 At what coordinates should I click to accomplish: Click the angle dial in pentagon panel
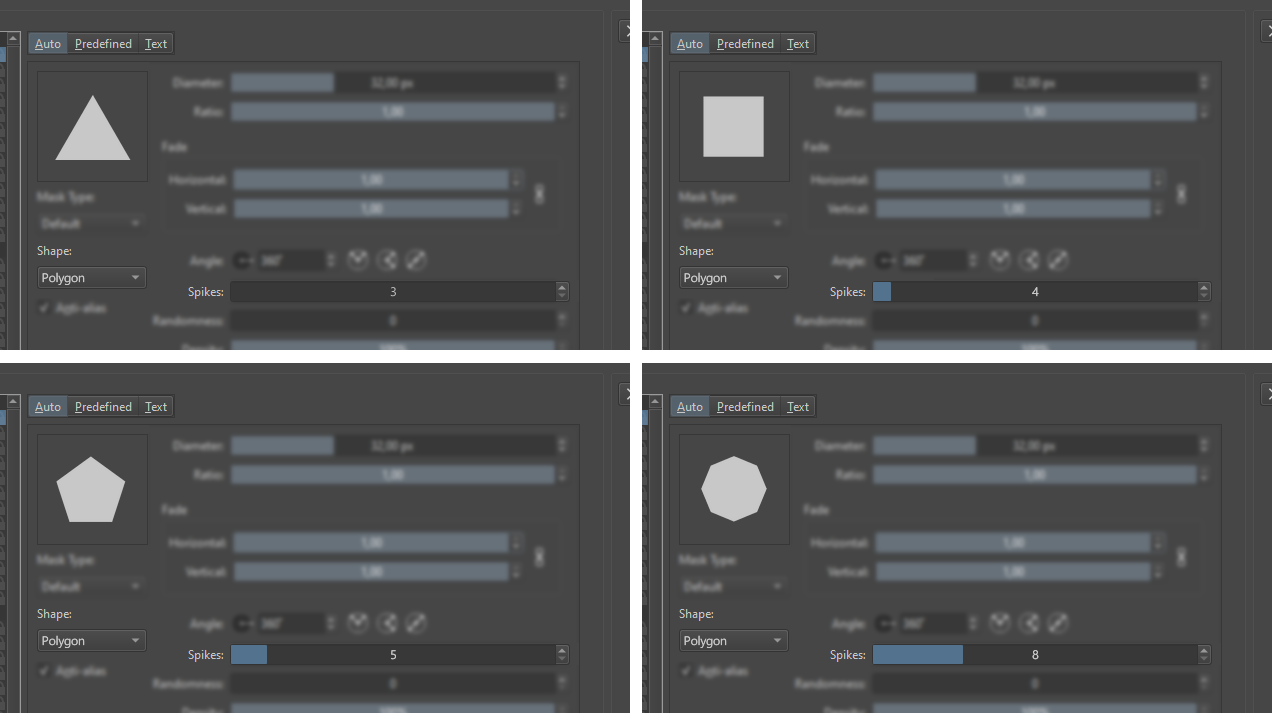[x=243, y=624]
